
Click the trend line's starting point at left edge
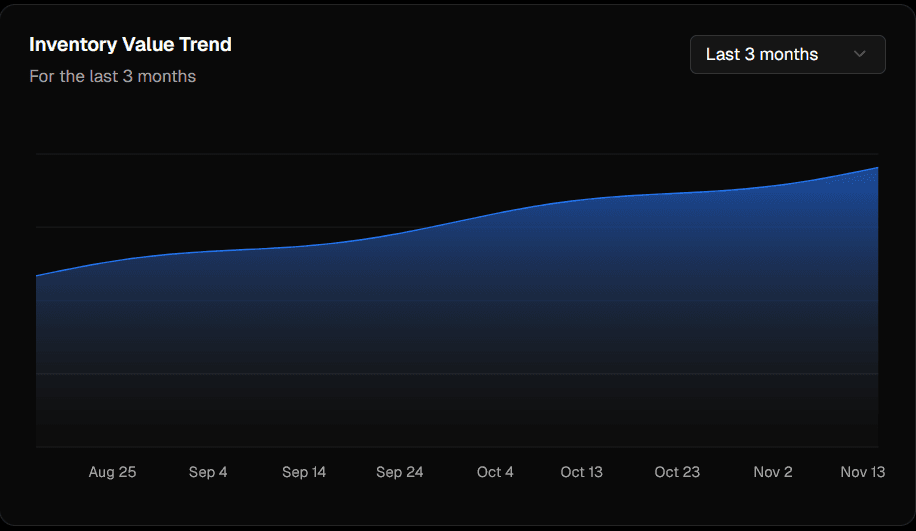37,275
